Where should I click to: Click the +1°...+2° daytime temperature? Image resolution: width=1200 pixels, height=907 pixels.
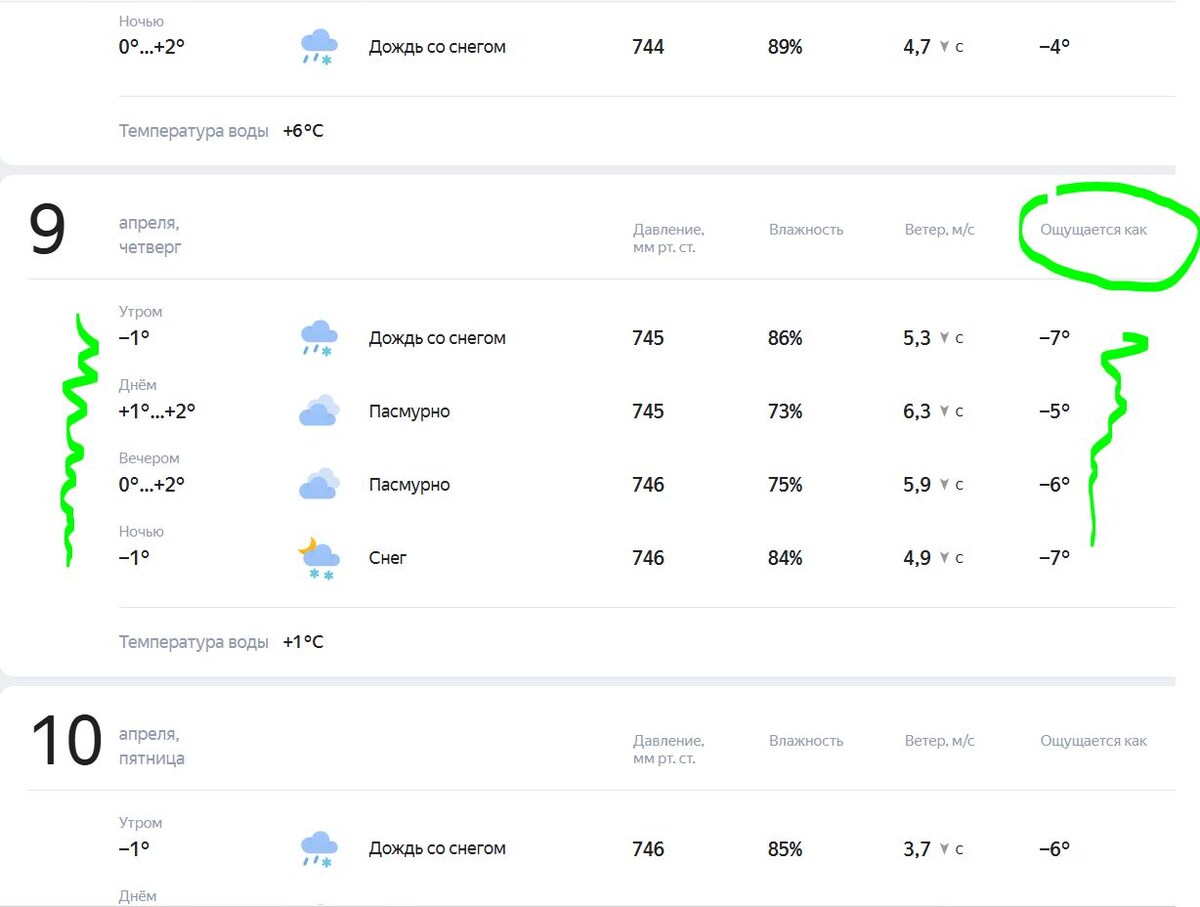pos(156,411)
